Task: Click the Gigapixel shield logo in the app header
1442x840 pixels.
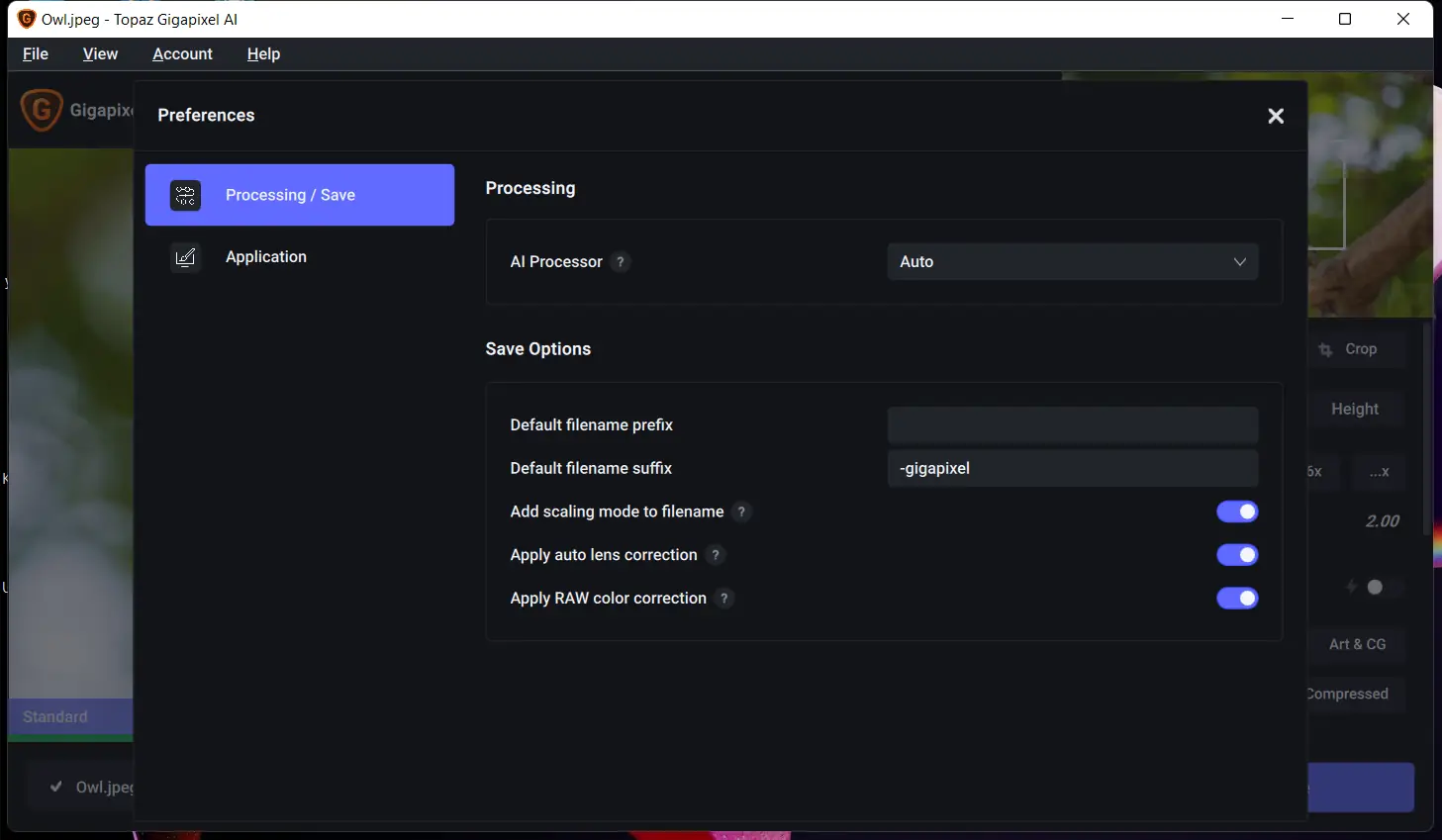Action: click(42, 110)
